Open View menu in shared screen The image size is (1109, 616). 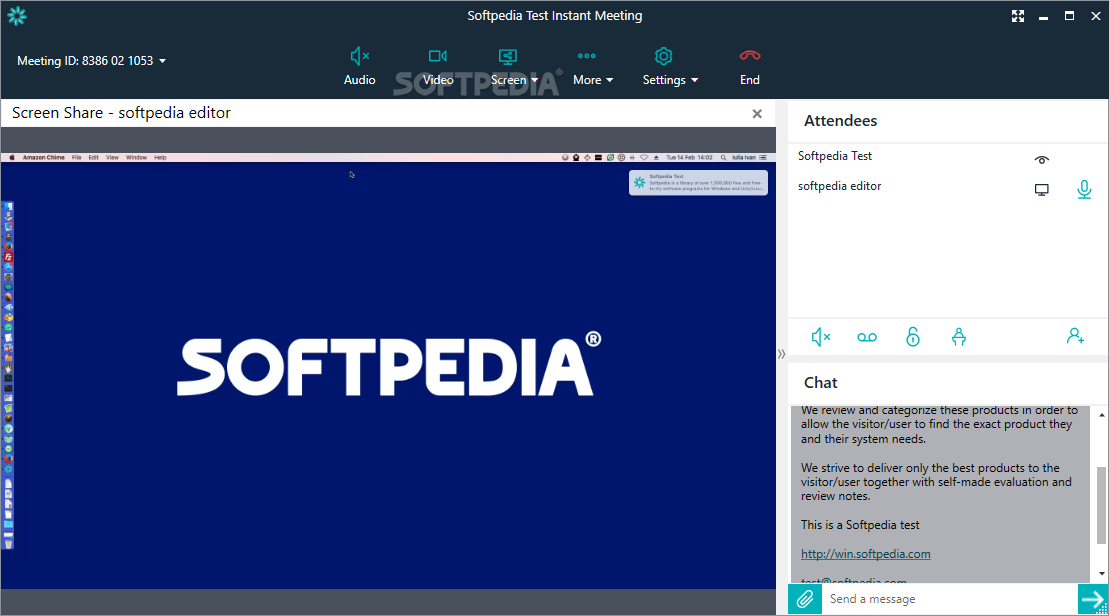112,158
